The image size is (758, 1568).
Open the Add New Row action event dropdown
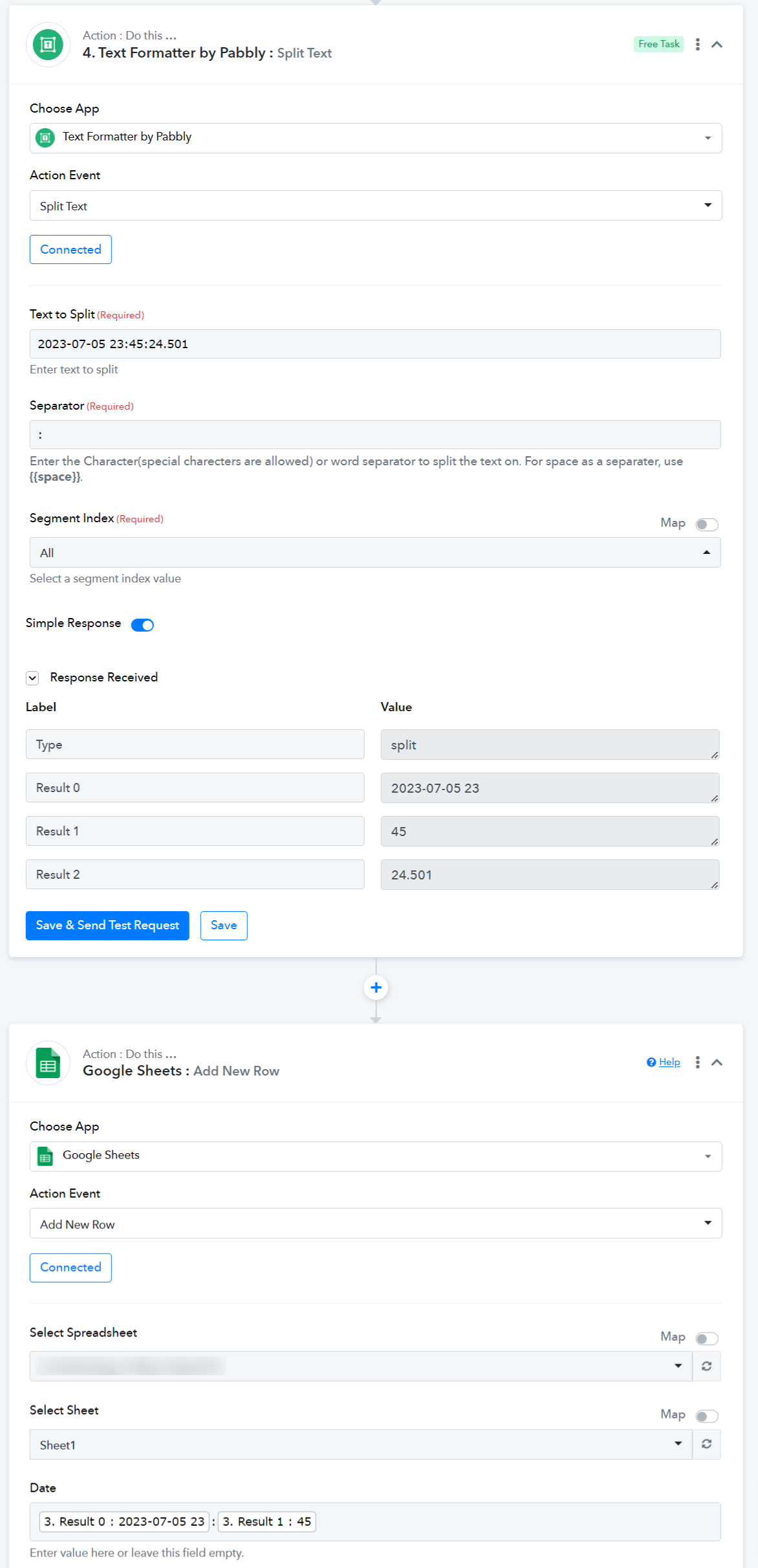[x=375, y=1224]
